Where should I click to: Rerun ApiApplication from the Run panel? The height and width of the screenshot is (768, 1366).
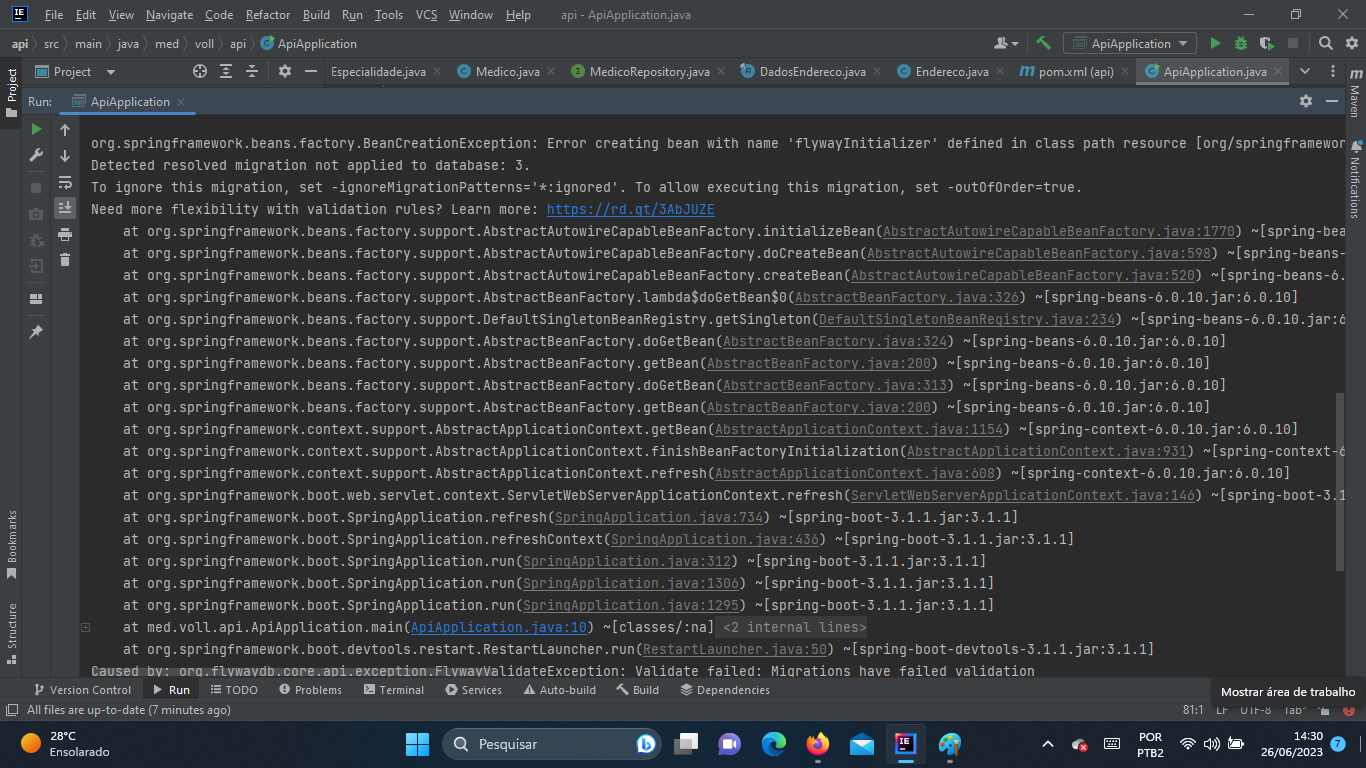click(36, 129)
